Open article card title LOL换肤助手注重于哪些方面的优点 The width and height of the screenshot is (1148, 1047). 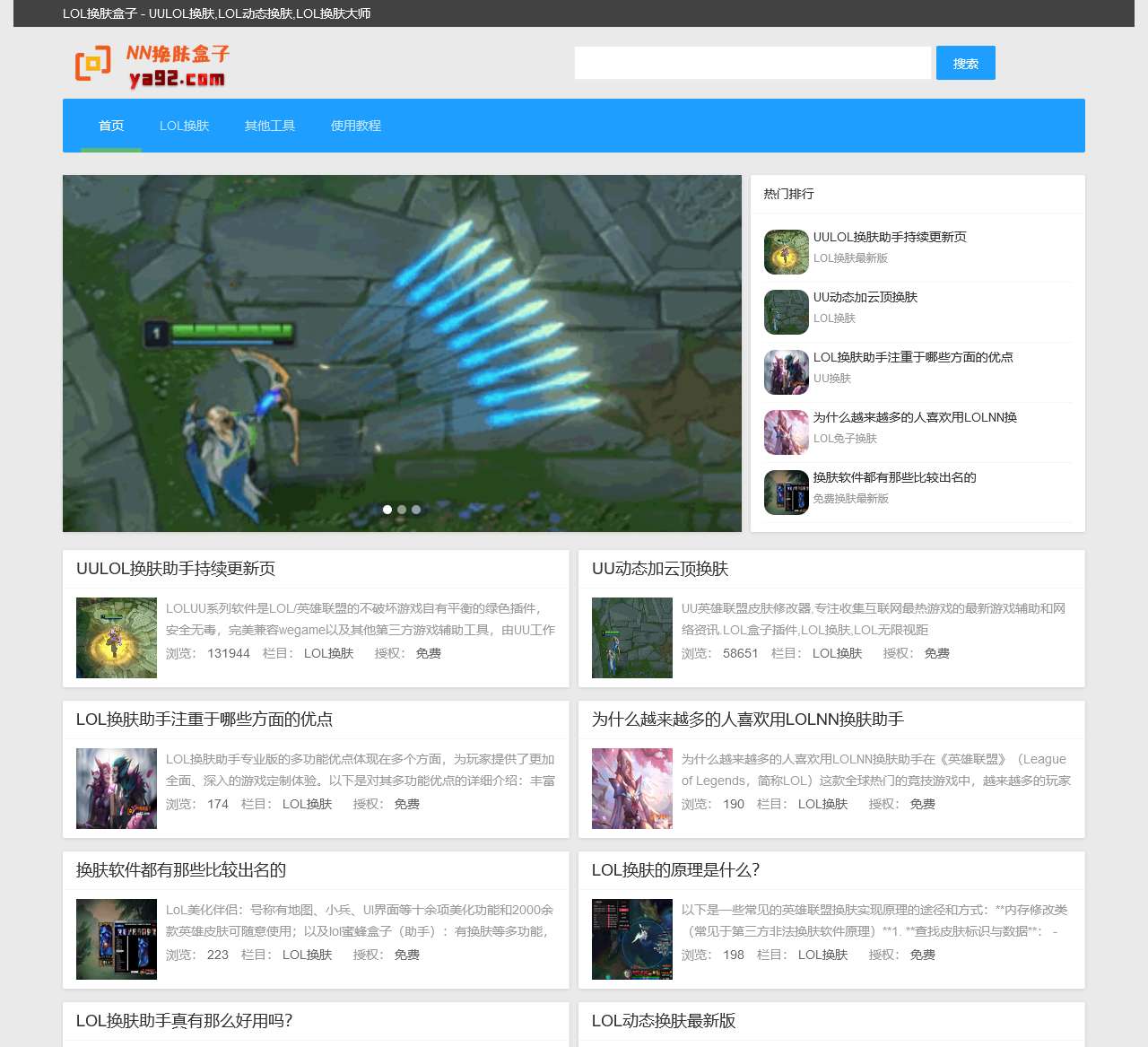click(204, 720)
